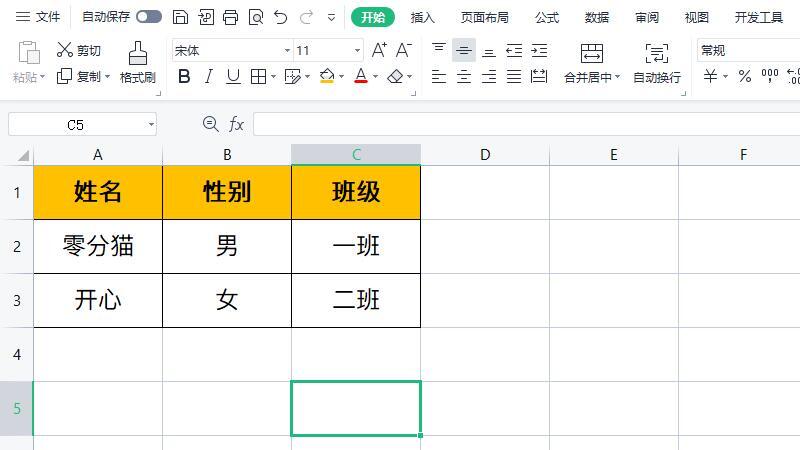Click the percent style icon
Viewport: 800px width, 450px height.
tap(744, 76)
